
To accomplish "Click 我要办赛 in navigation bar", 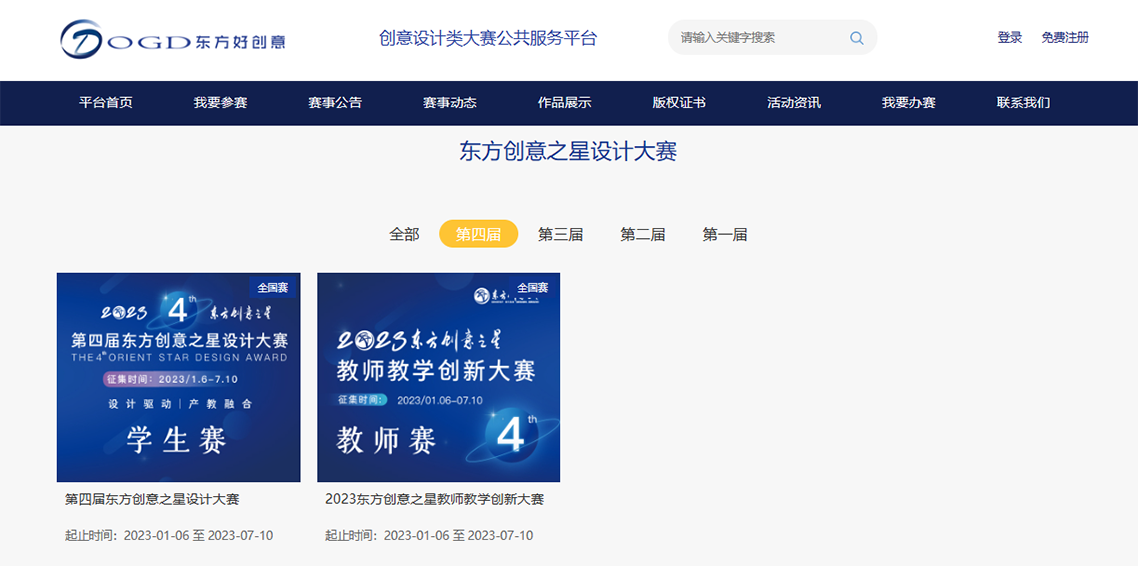I will (908, 103).
